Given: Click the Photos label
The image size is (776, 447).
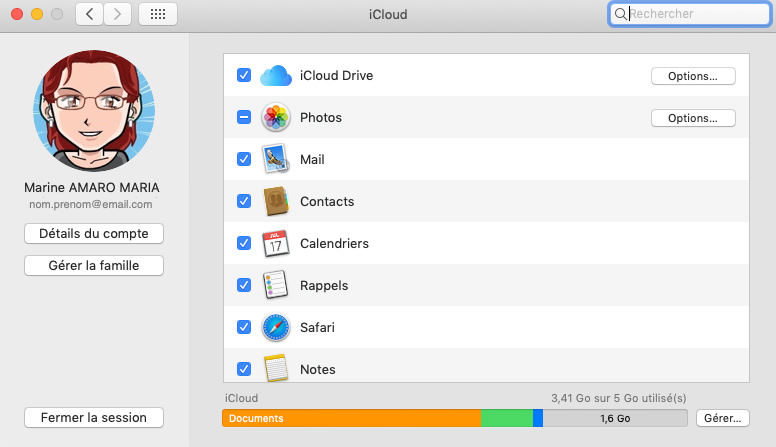Looking at the screenshot, I should point(321,118).
